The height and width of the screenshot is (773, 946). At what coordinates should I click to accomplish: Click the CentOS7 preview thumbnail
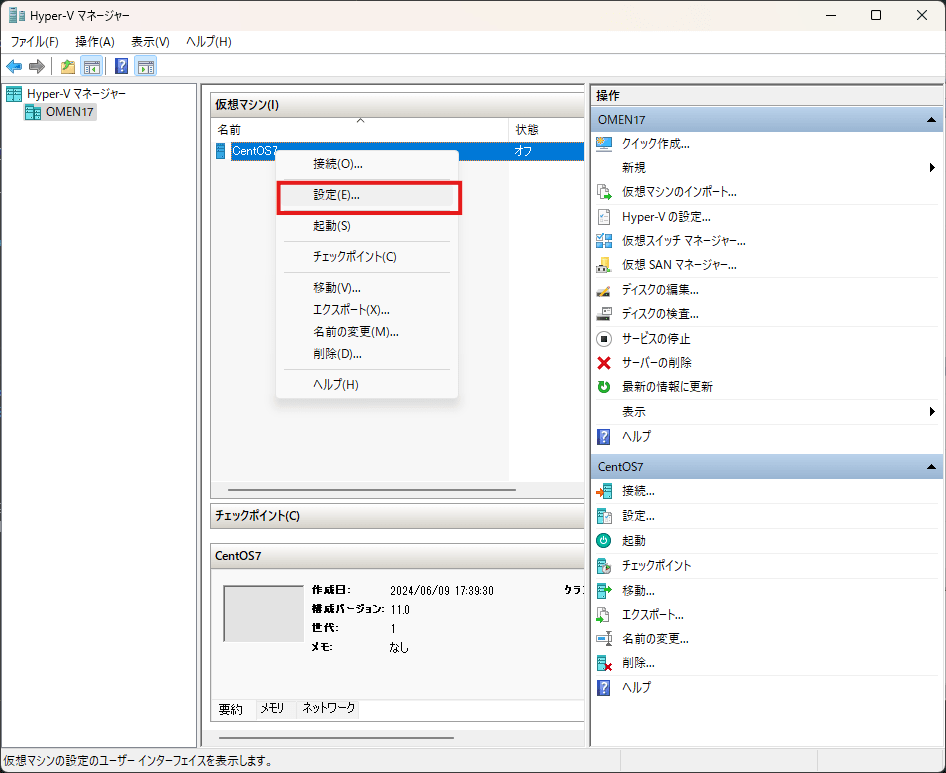point(264,614)
